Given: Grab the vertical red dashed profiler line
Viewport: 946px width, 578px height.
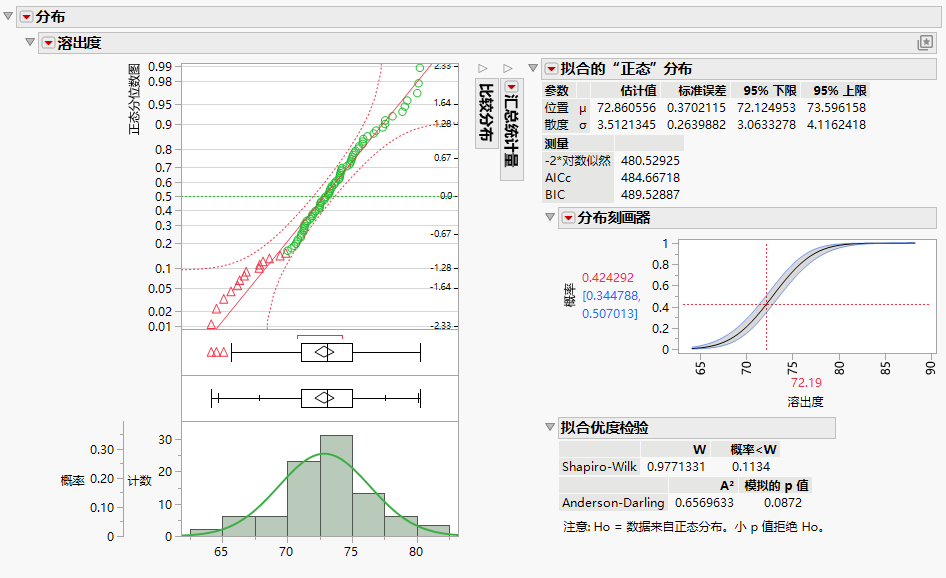Looking at the screenshot, I should (x=766, y=296).
